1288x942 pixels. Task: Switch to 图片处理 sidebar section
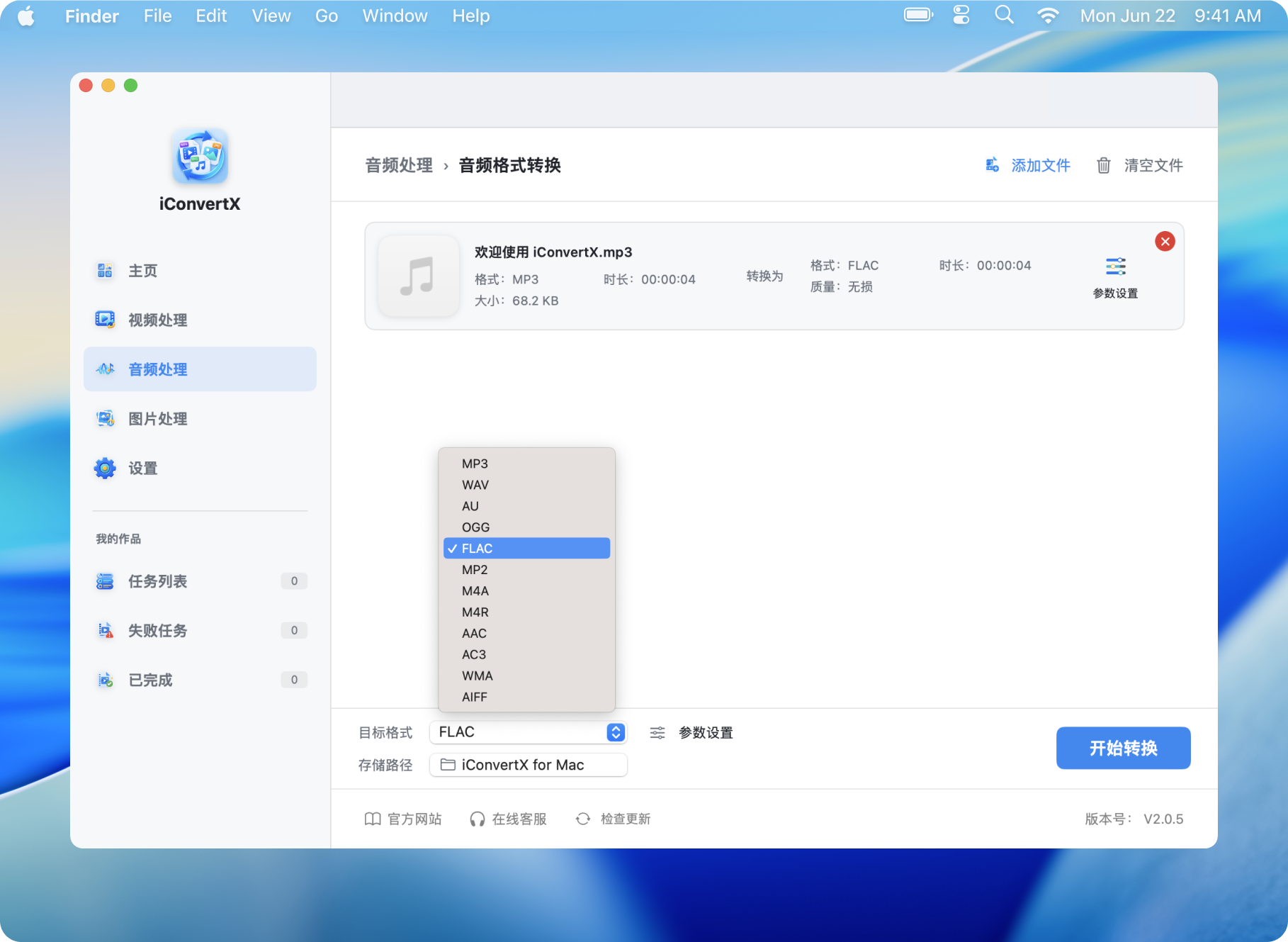coord(200,419)
